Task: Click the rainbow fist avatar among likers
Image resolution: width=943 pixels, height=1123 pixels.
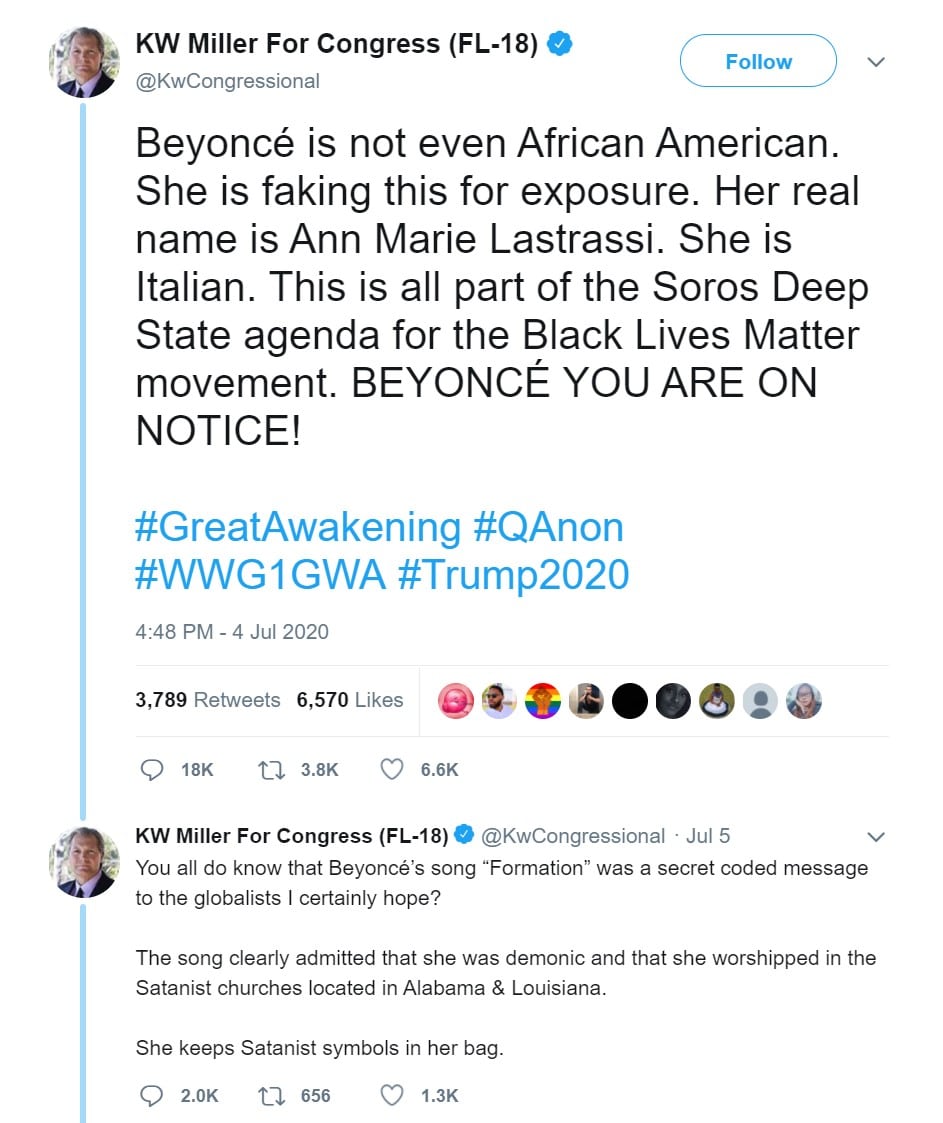Action: [543, 701]
